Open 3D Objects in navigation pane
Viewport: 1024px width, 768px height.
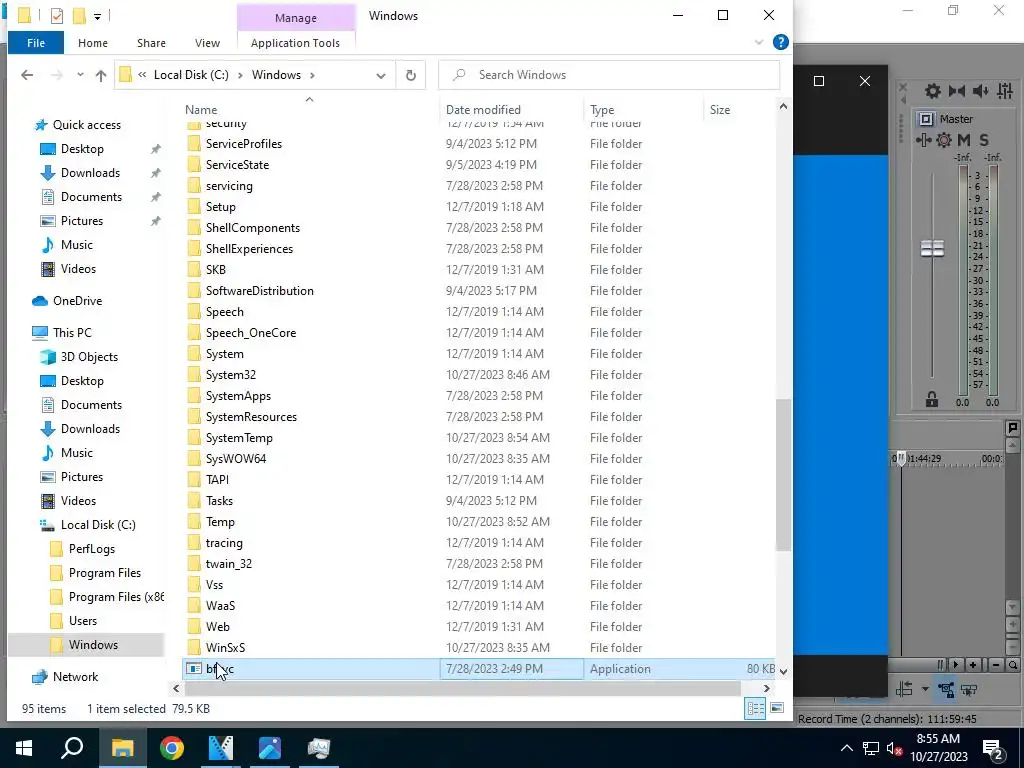89,357
